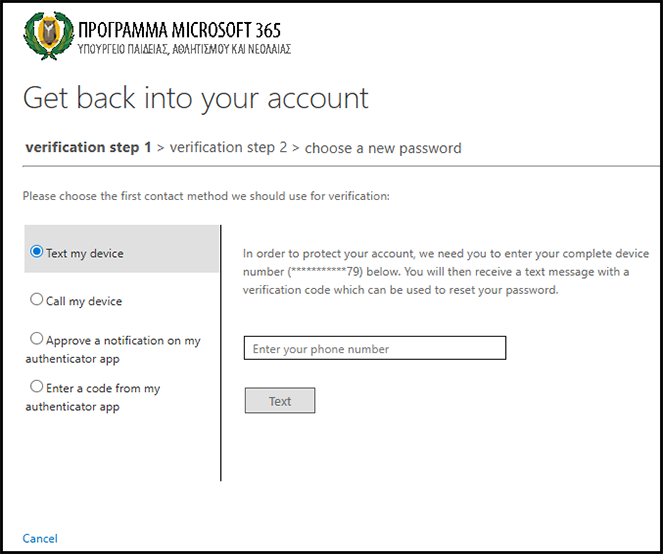This screenshot has height=554, width=663.
Task: Go to the "verification step 2" breadcrumb step
Action: click(x=228, y=147)
